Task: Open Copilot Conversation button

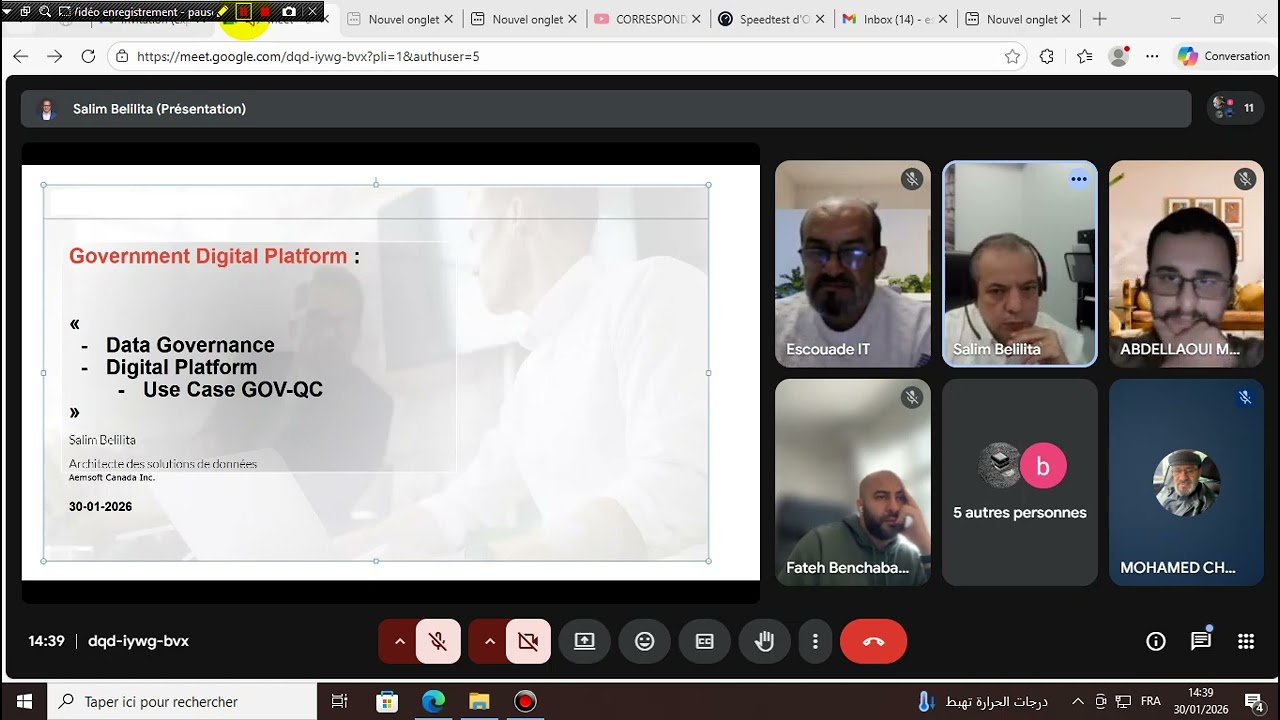Action: click(1224, 56)
